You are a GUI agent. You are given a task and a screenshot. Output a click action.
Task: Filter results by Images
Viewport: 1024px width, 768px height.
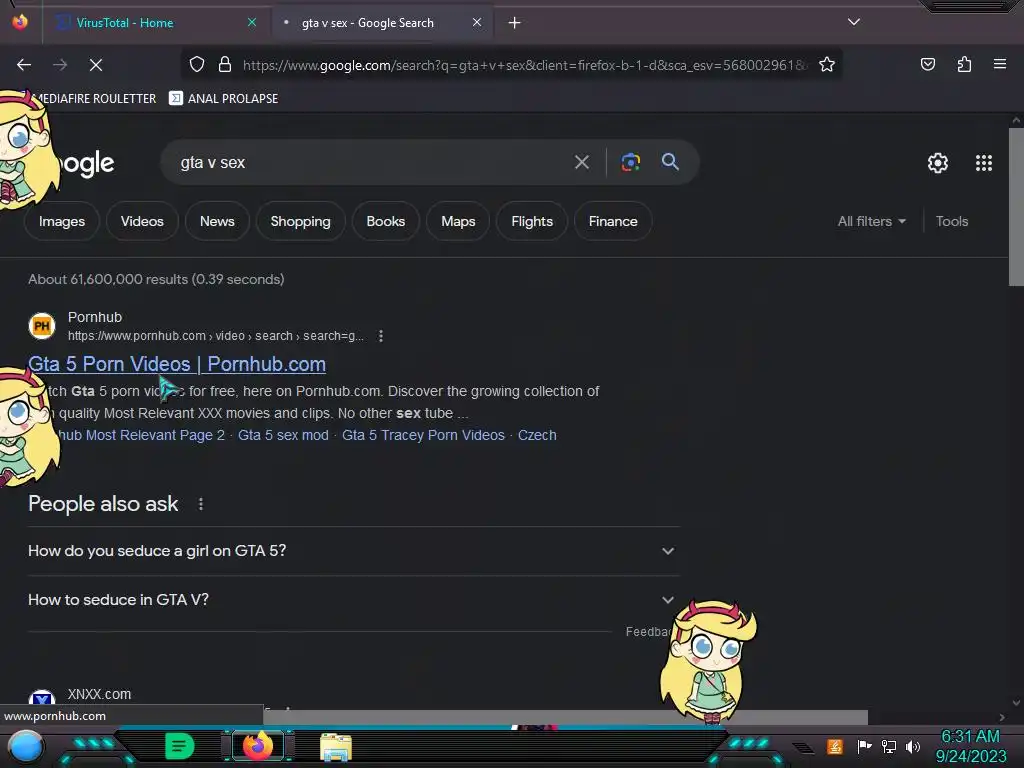(62, 221)
